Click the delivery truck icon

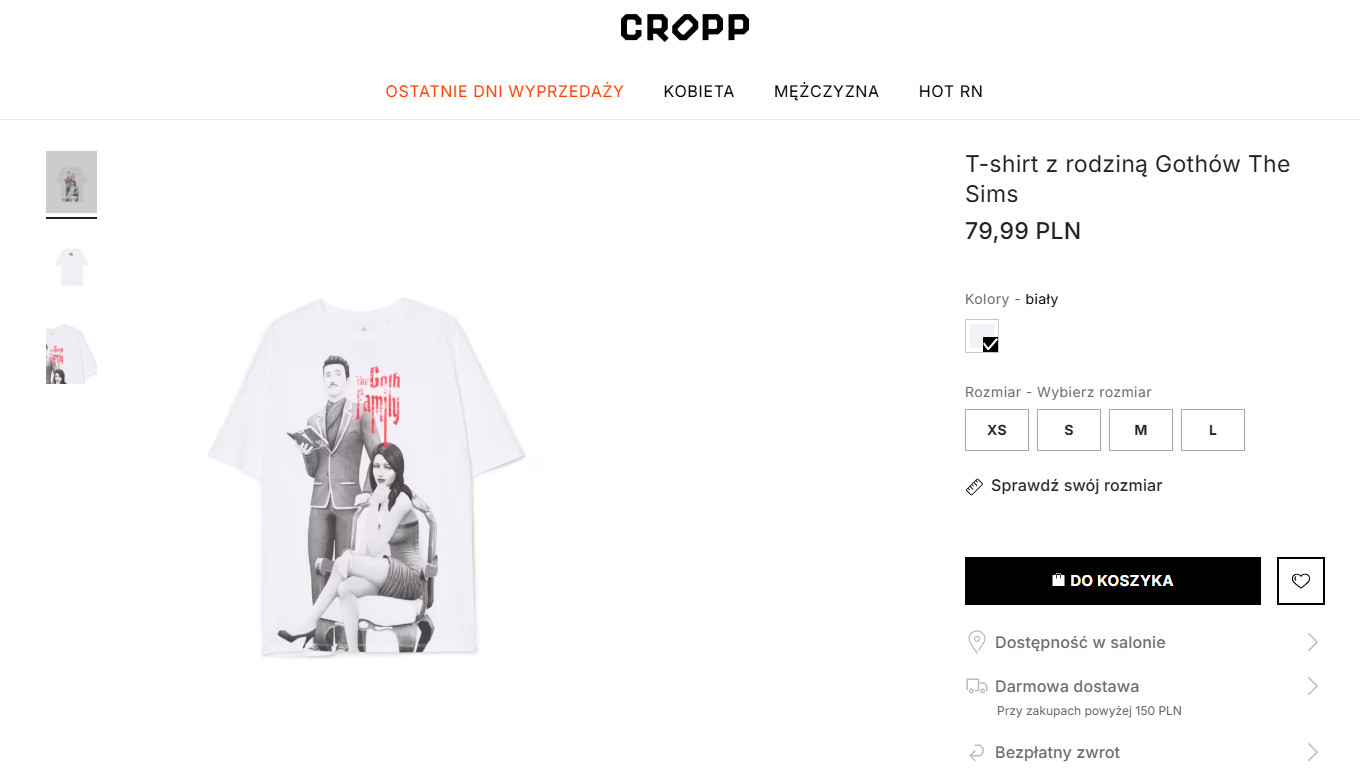tap(977, 686)
